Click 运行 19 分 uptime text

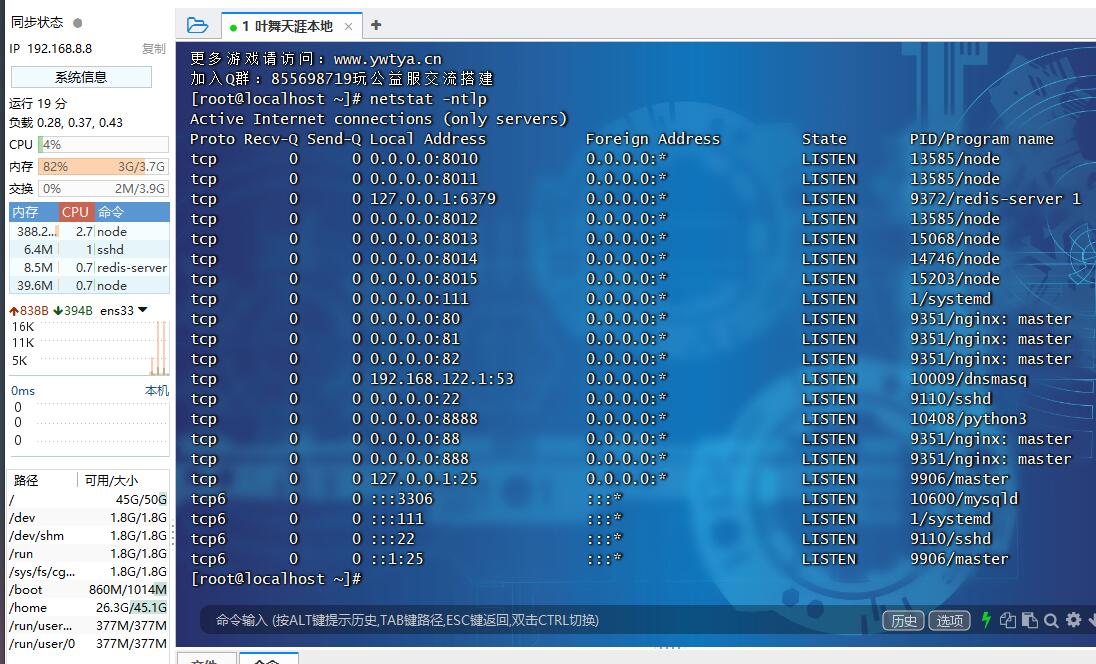[38, 103]
